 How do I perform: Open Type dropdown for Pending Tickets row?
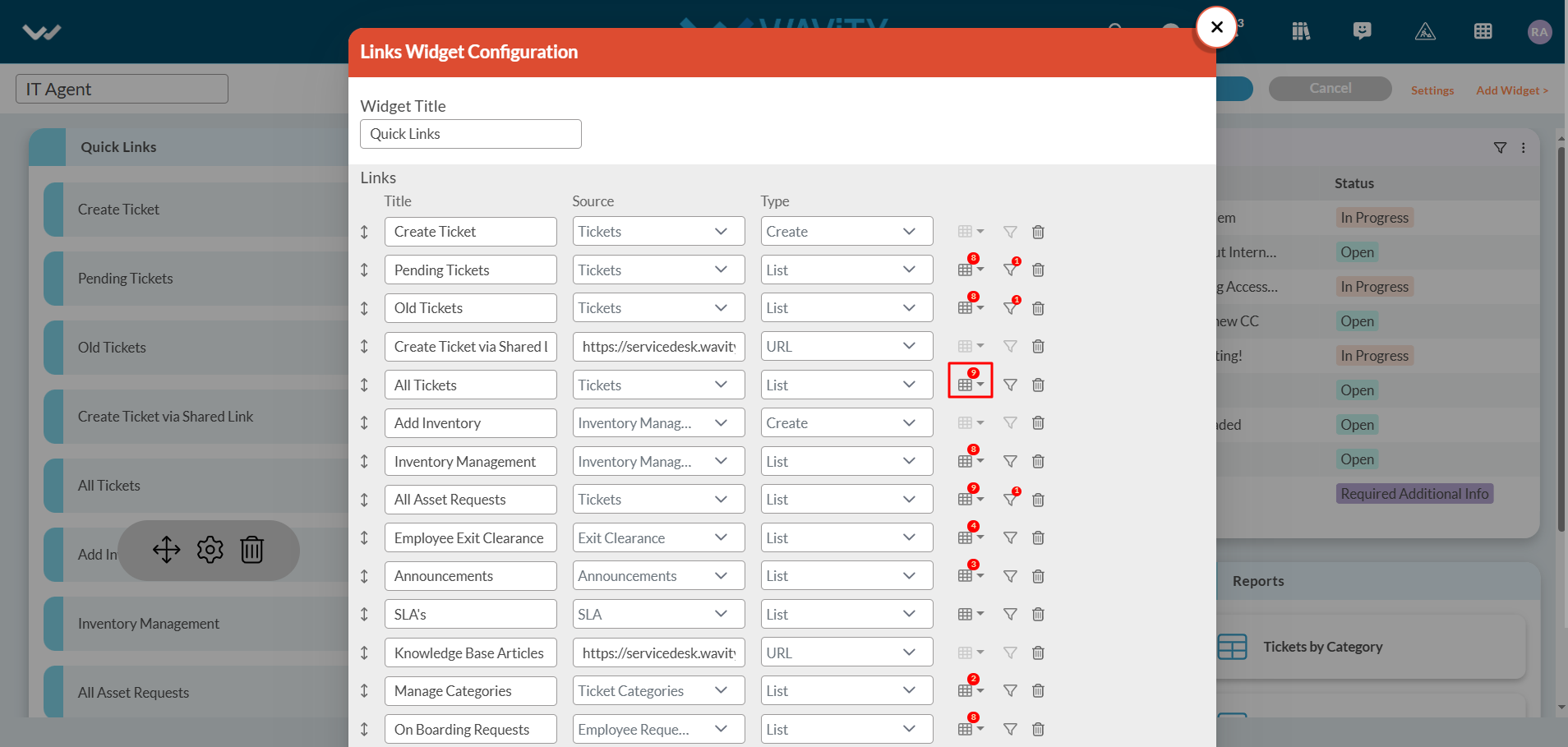[846, 270]
